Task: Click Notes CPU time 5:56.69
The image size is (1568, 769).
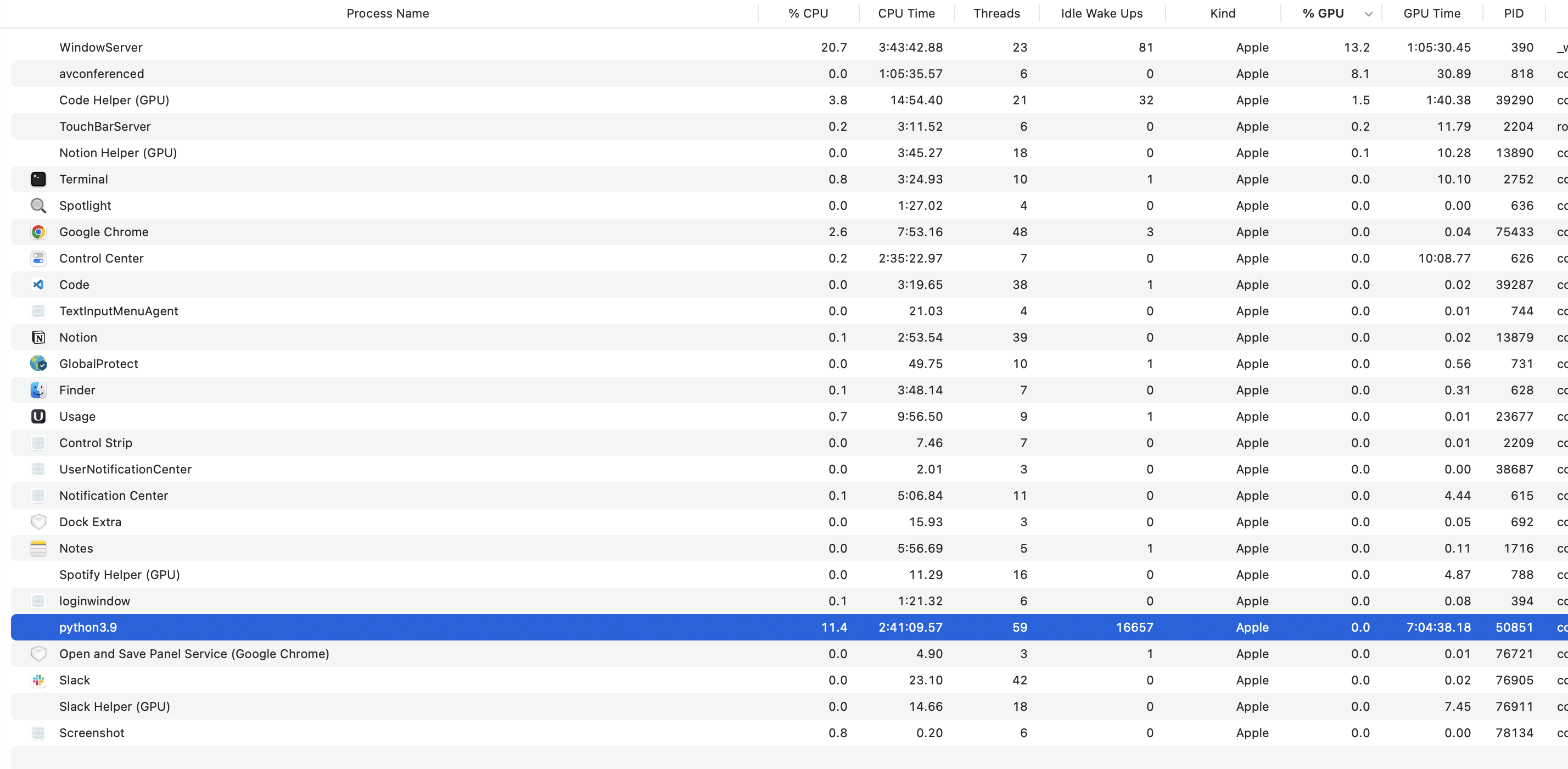Action: point(920,548)
